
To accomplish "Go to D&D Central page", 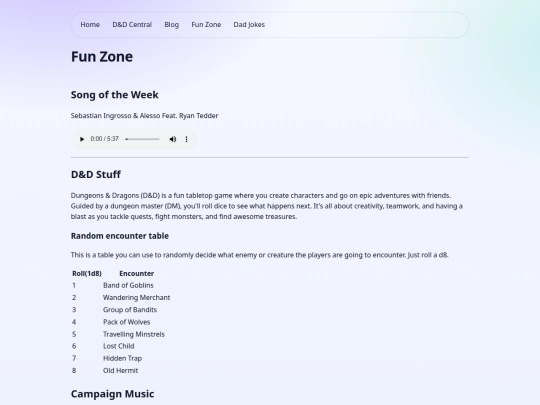I will pos(132,25).
